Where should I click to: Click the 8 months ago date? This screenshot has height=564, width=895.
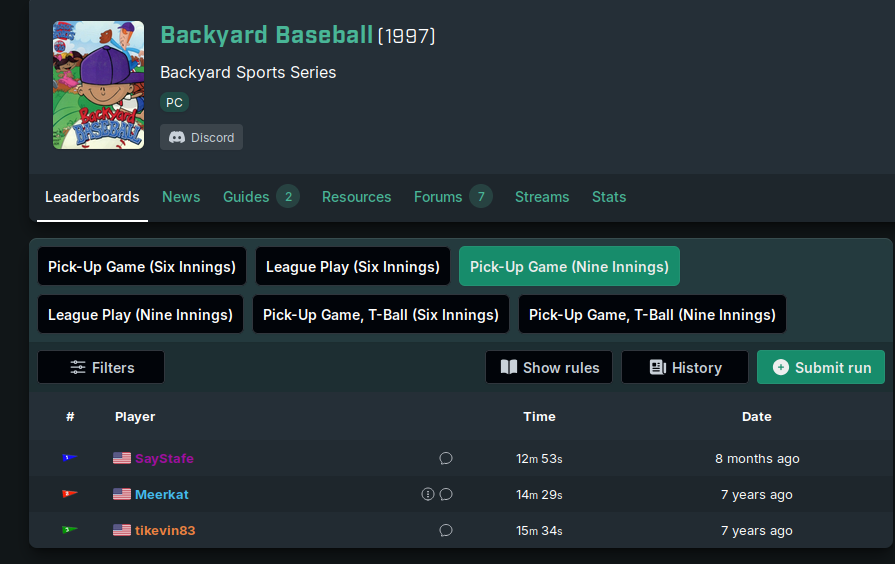click(757, 458)
